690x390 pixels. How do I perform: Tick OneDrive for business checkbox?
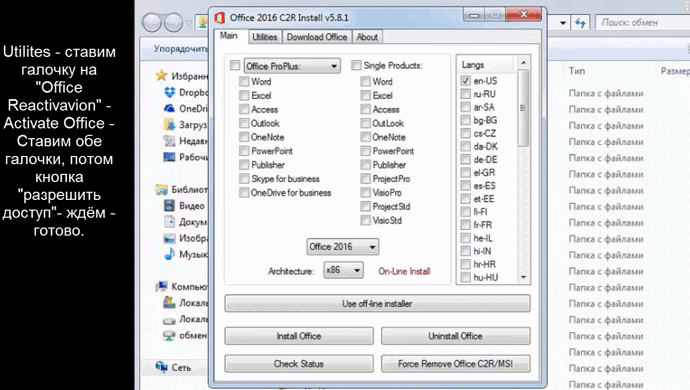point(244,193)
